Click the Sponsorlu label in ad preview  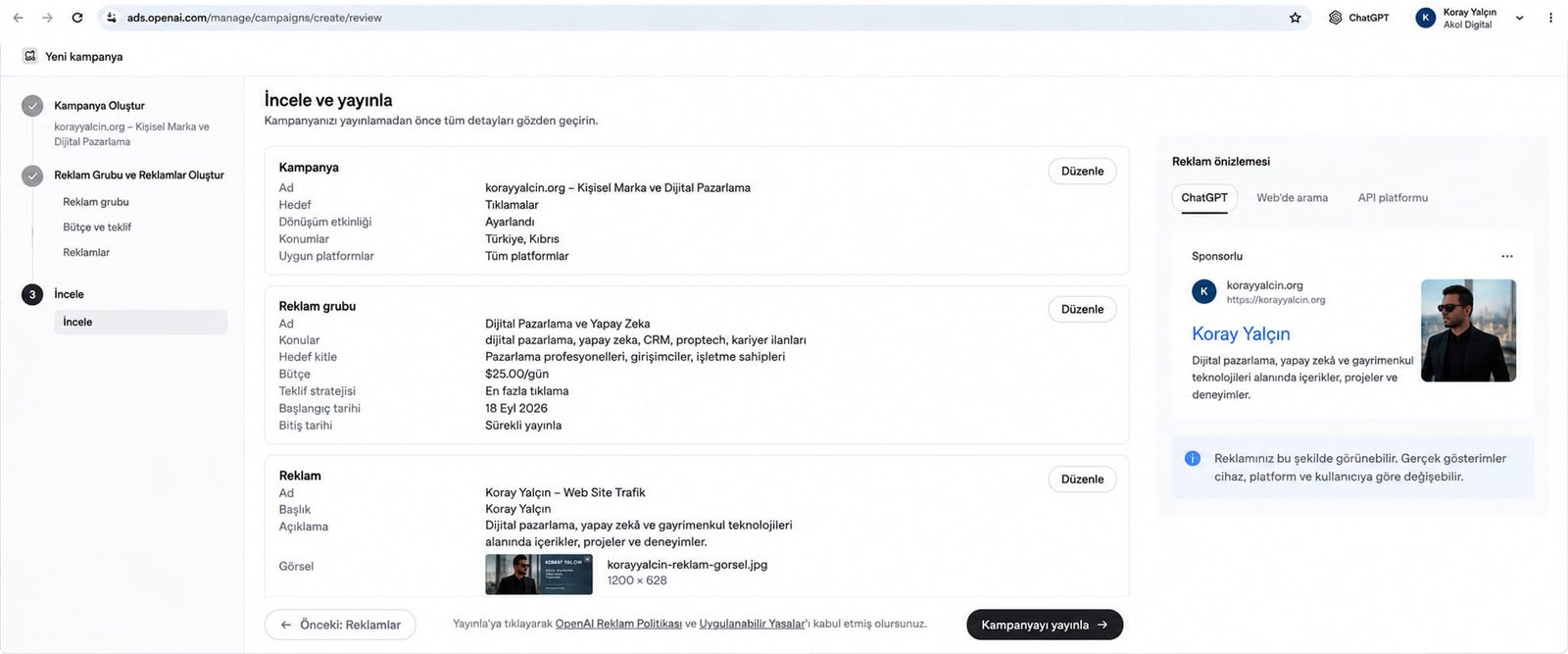point(1217,257)
